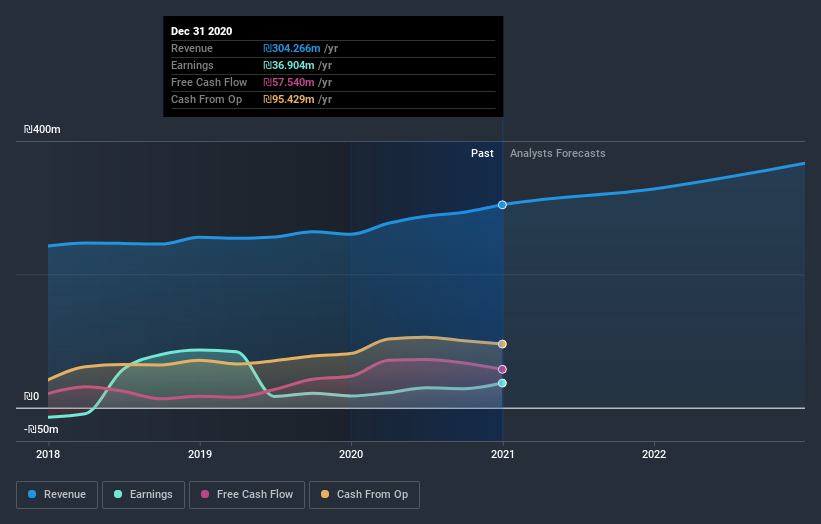Click the 2021 x-axis label
Image resolution: width=821 pixels, height=524 pixels.
click(x=503, y=454)
